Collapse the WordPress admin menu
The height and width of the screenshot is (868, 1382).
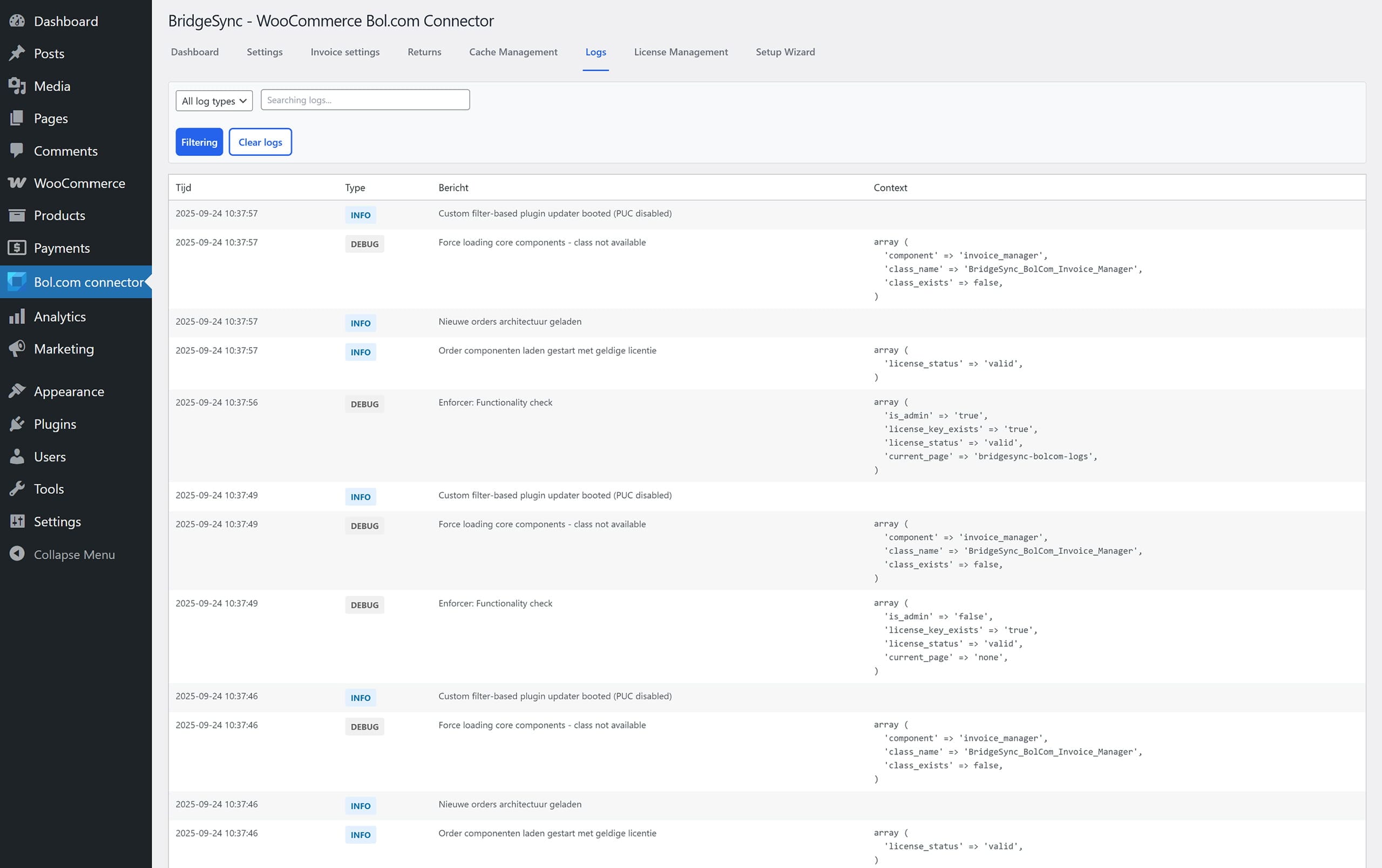pos(17,554)
